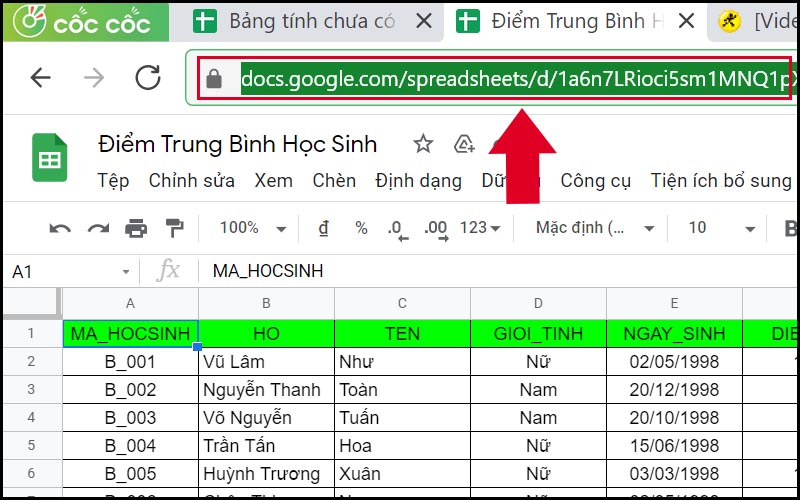Viewport: 800px width, 500px height.
Task: Click cell 20/12/1998
Action: [674, 390]
